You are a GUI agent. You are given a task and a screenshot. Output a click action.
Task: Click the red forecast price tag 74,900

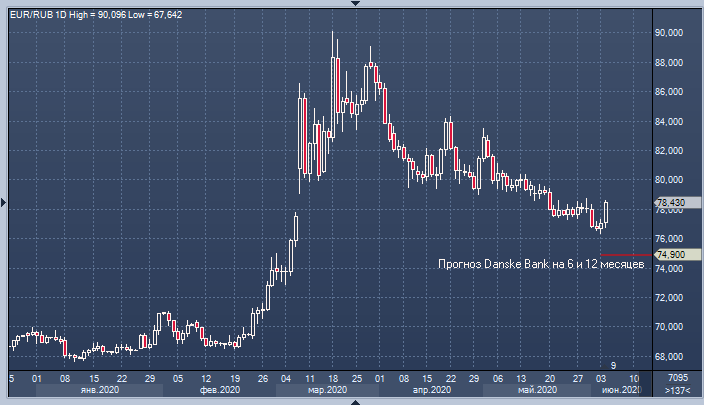click(670, 255)
